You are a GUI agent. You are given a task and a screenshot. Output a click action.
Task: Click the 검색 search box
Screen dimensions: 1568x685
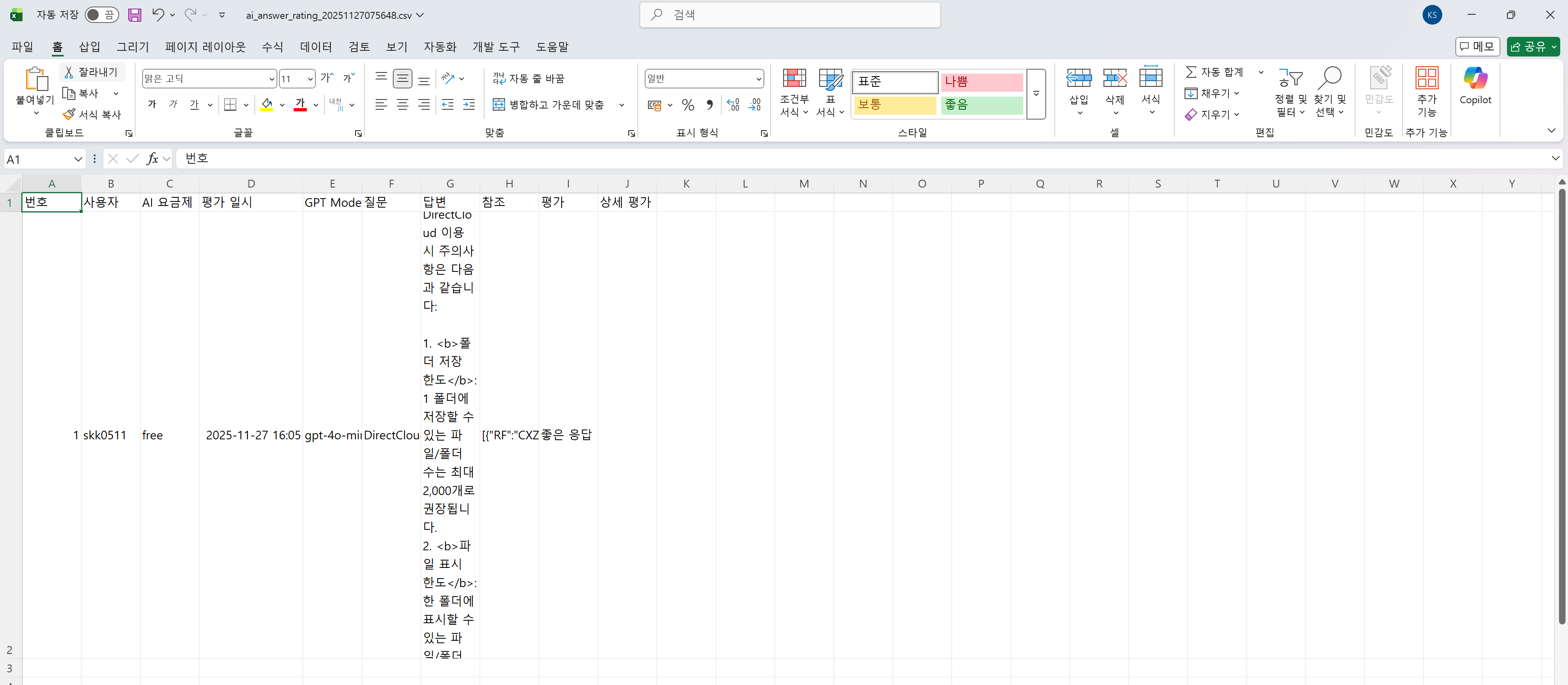pyautogui.click(x=789, y=15)
